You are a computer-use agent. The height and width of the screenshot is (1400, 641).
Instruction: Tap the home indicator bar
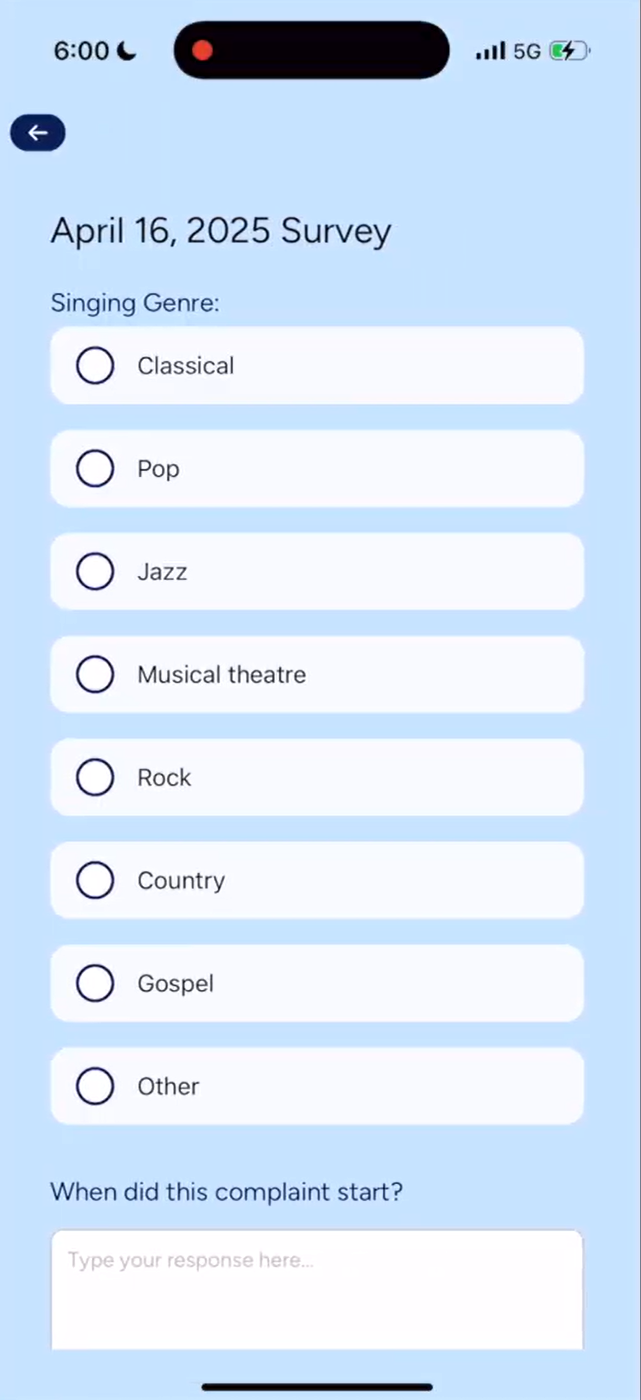(x=317, y=1387)
